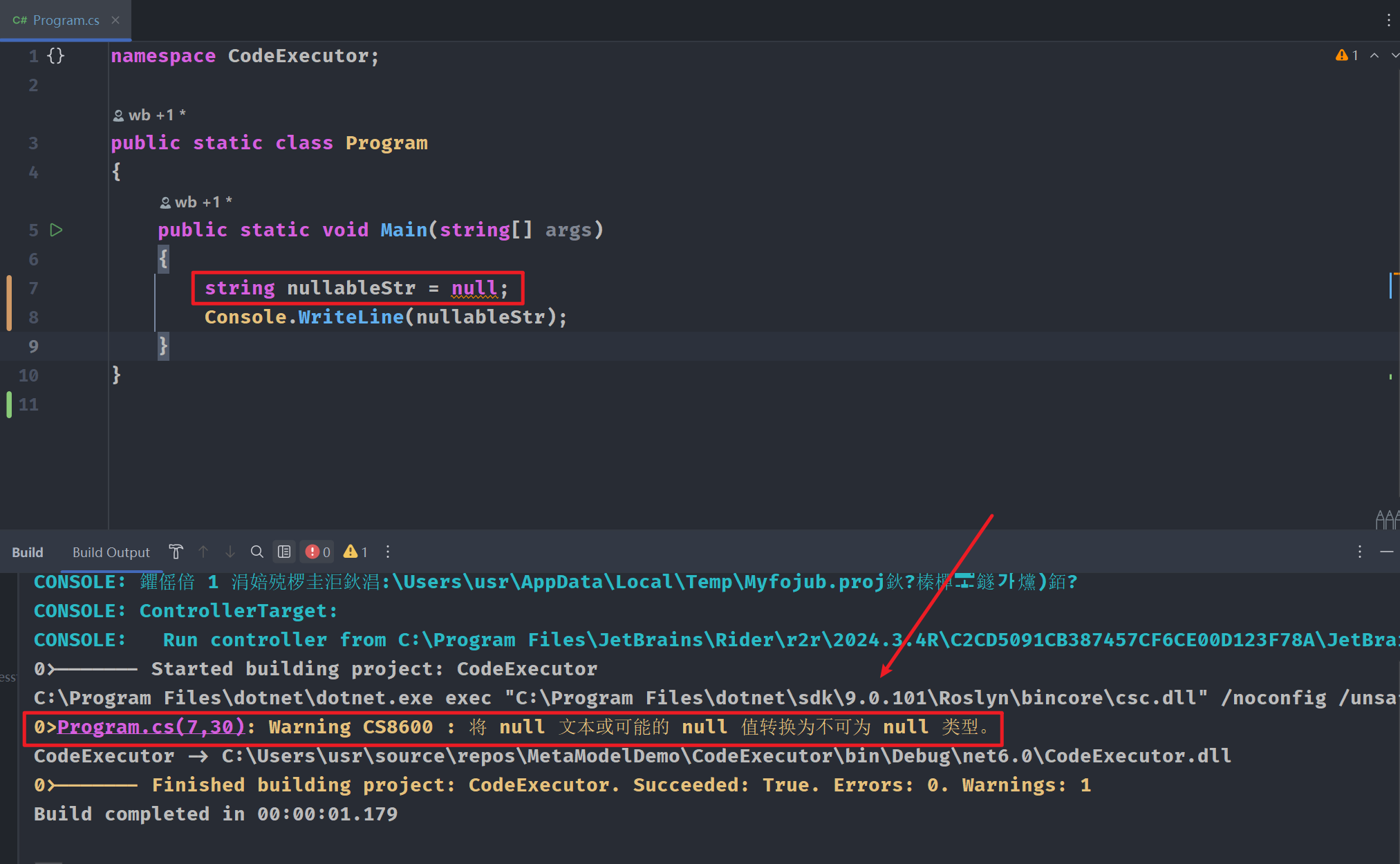This screenshot has height=864, width=1400.
Task: Click the wb +1 author hint above Main
Action: [x=196, y=202]
